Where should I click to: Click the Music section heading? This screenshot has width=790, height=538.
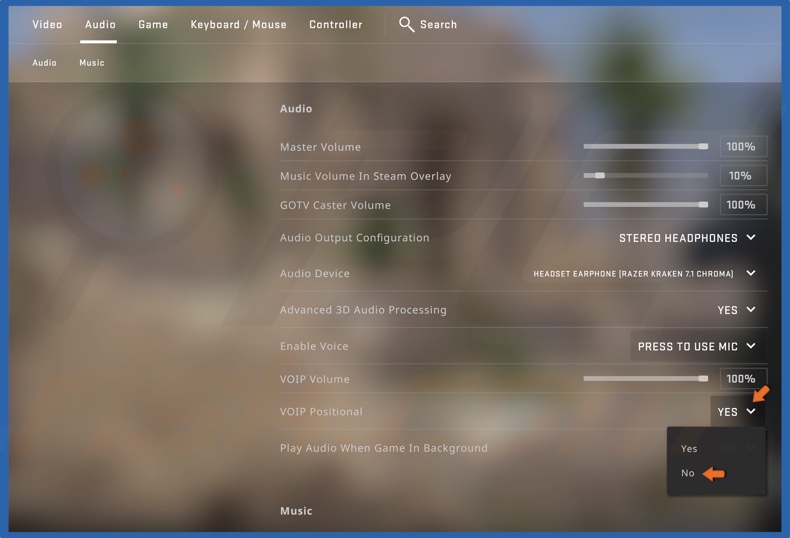point(296,511)
